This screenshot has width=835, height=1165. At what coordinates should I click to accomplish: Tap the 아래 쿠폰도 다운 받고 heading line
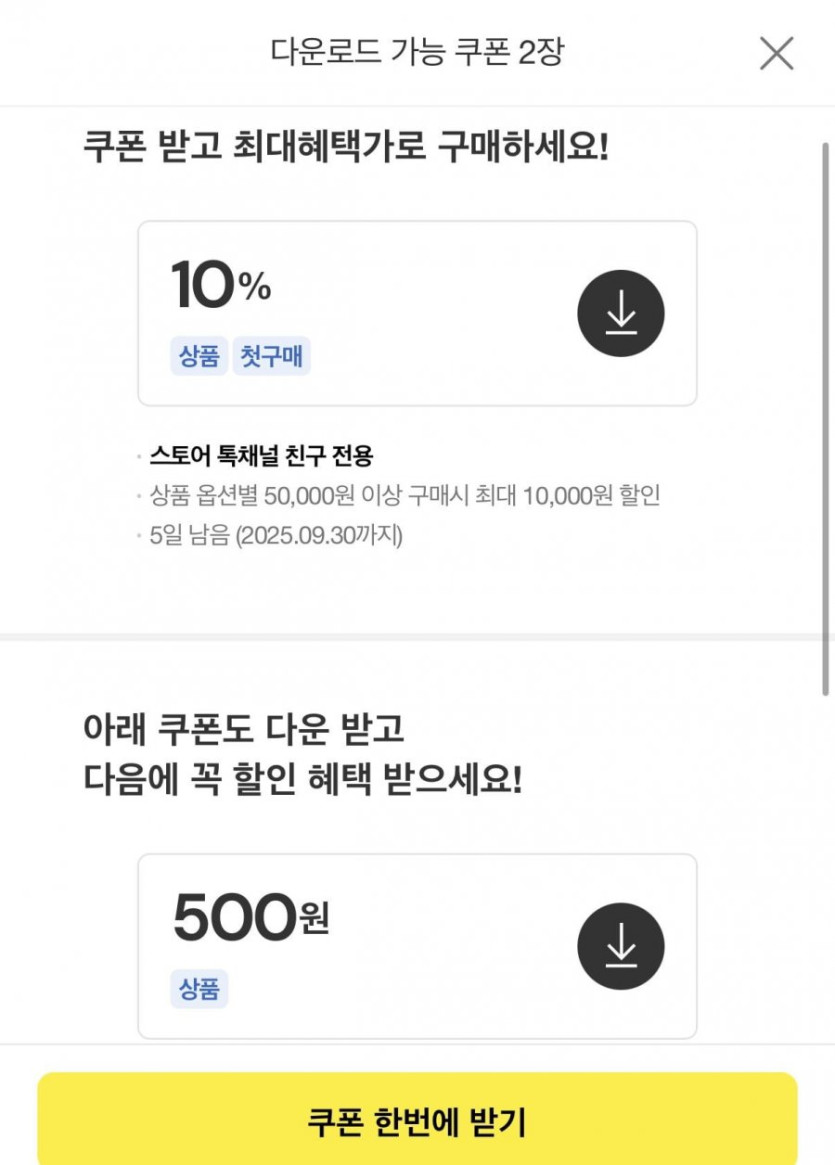pos(244,728)
